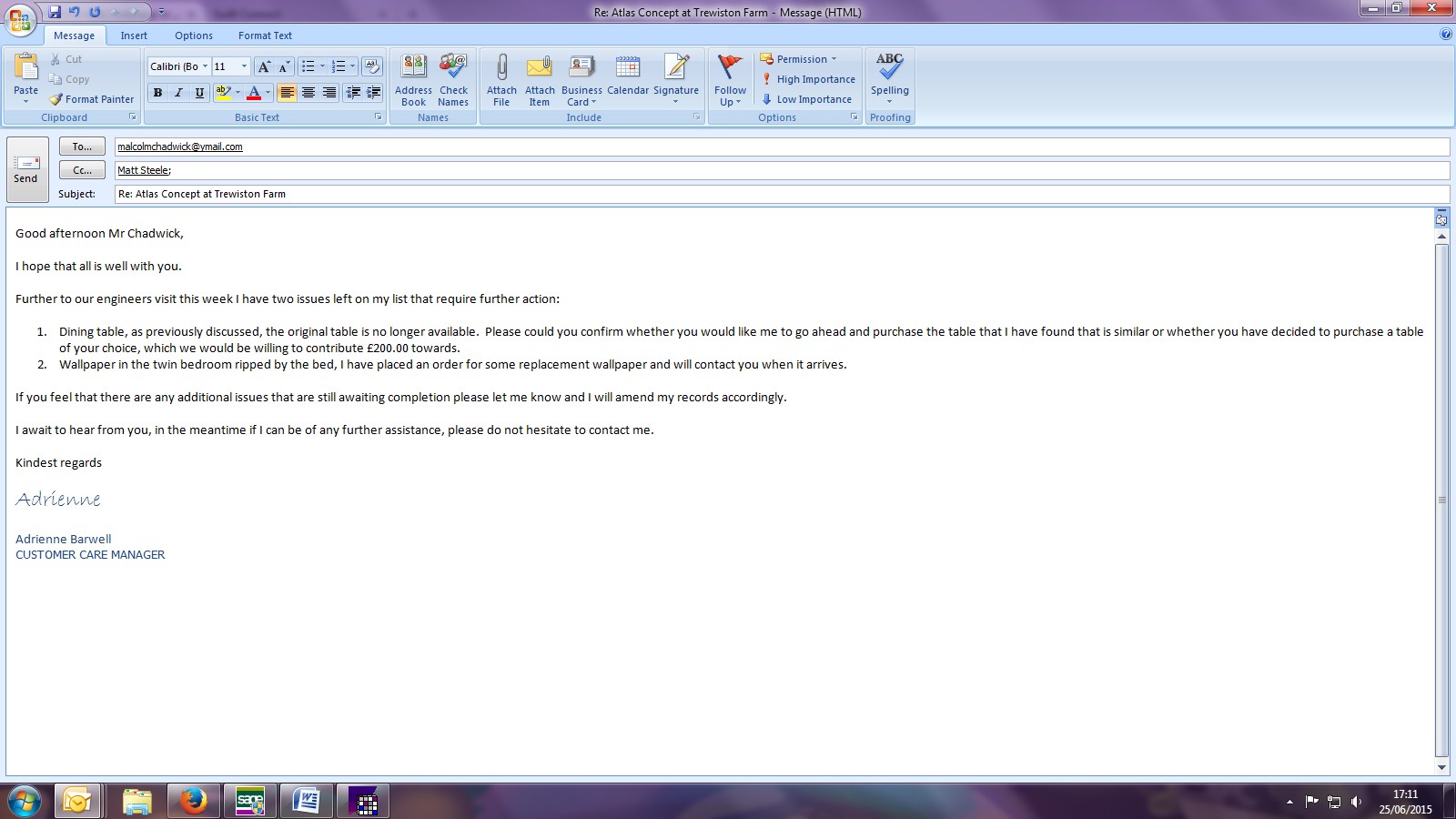Viewport: 1456px width, 819px height.
Task: Click the Cc field containing Matt Steele
Action: [x=782, y=170]
